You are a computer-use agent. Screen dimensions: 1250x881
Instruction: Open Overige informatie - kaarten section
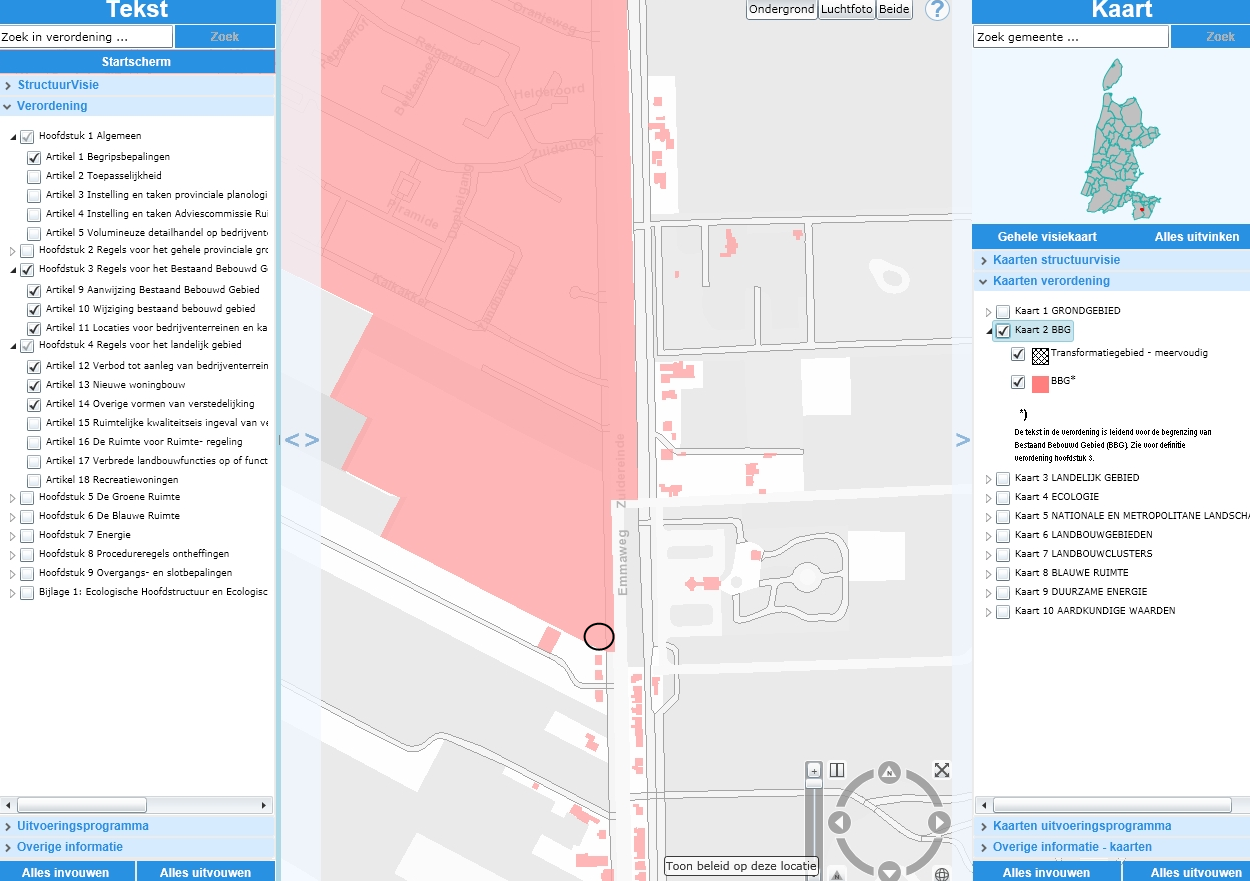[1111, 847]
